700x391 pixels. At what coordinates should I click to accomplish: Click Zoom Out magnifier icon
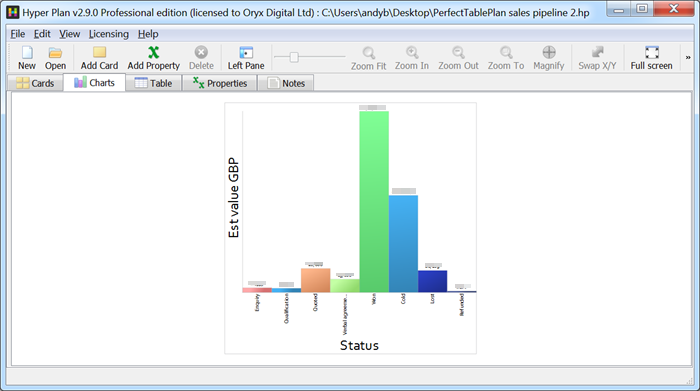click(458, 58)
